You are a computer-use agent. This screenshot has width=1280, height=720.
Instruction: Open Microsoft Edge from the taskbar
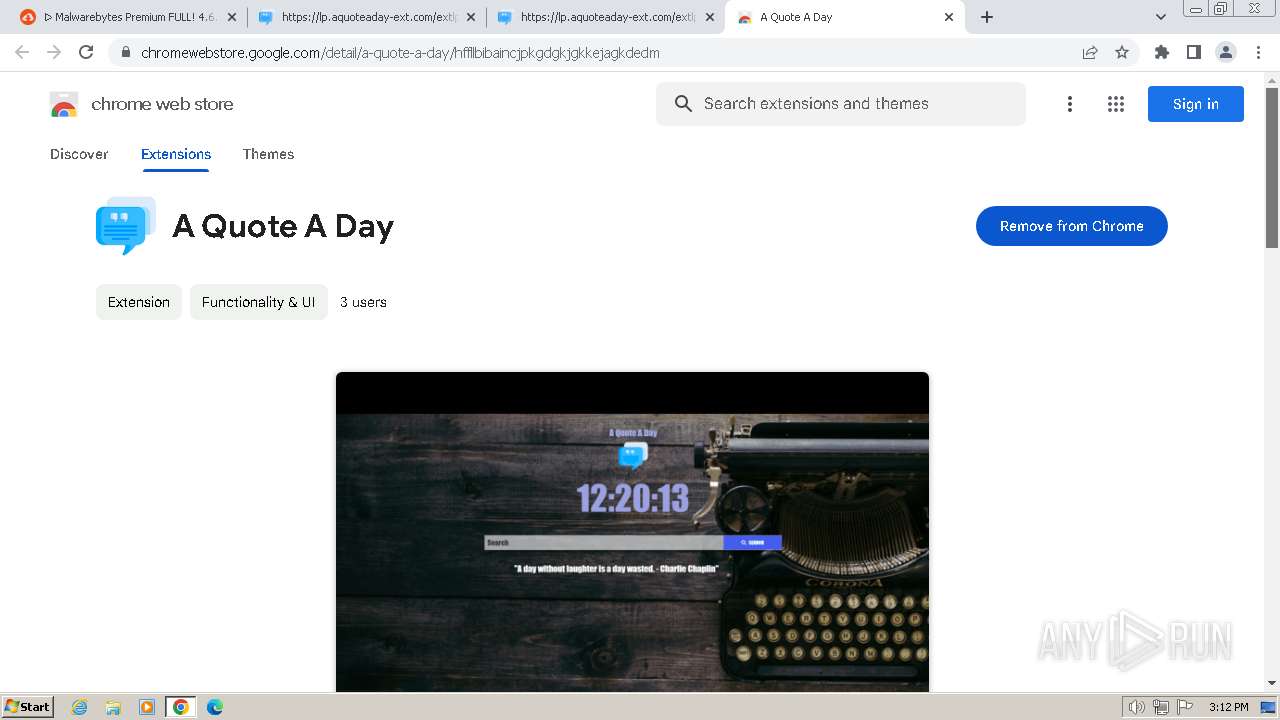coord(215,707)
